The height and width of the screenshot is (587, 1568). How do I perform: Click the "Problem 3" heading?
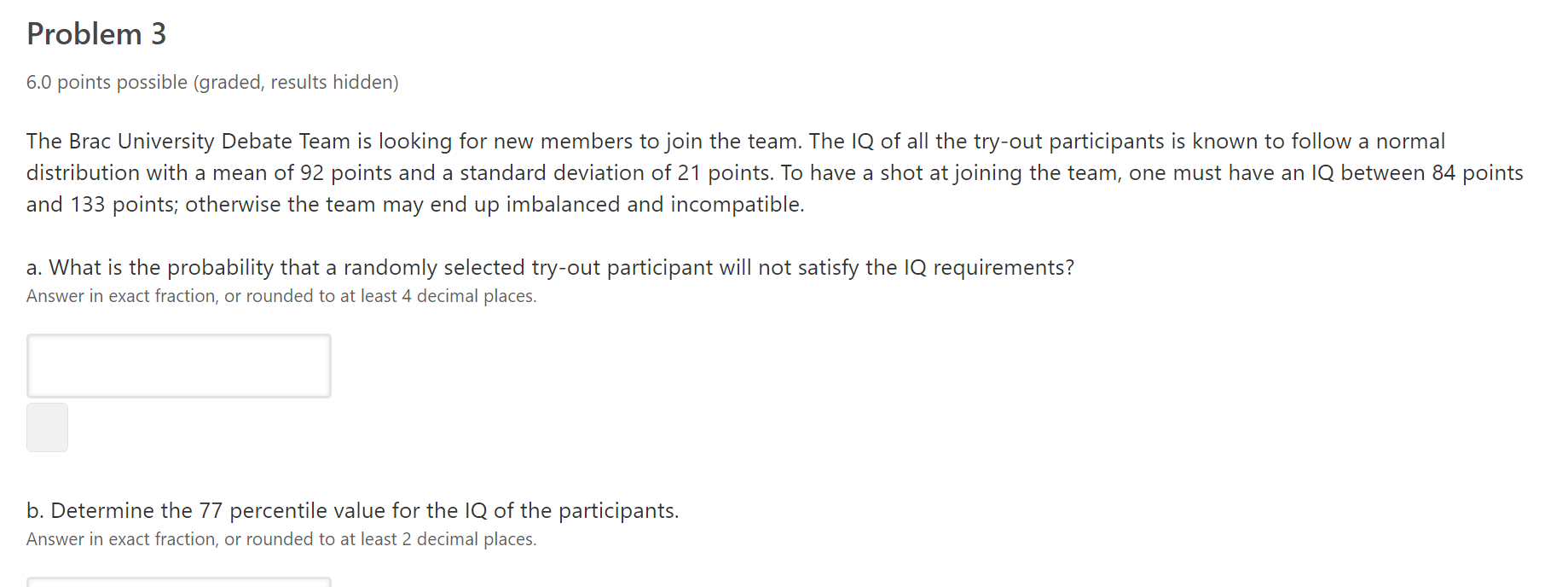tap(96, 34)
